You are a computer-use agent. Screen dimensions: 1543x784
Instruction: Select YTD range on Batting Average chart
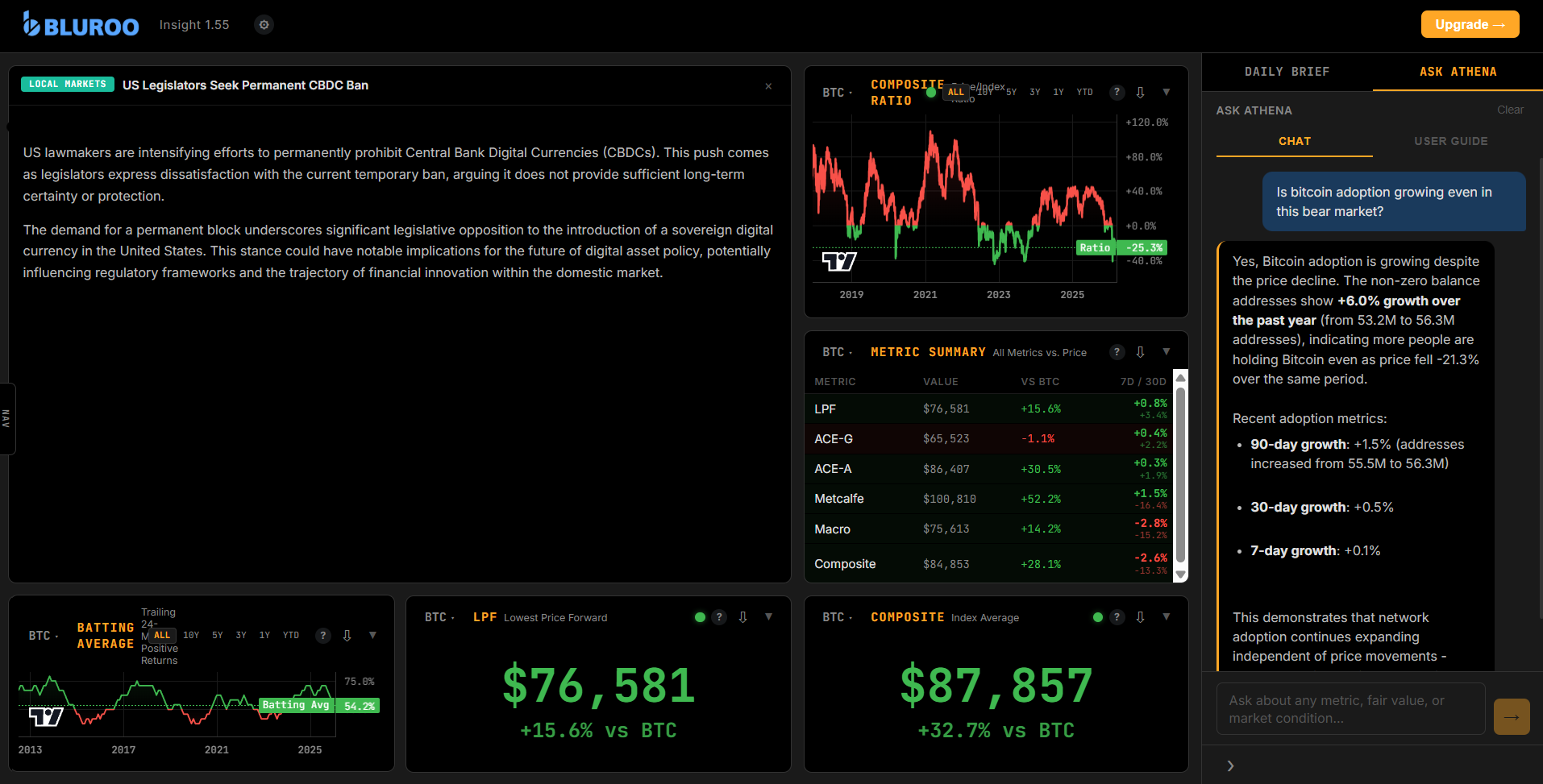pyautogui.click(x=291, y=636)
